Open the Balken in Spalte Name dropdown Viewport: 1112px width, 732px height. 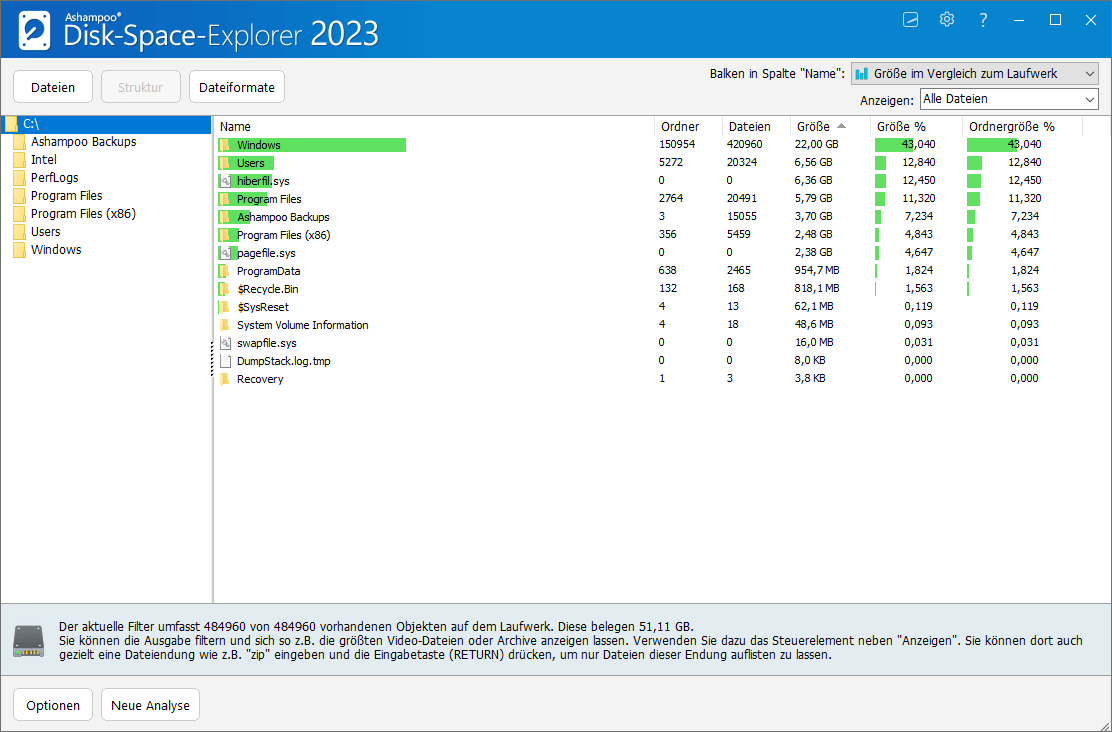pyautogui.click(x=974, y=72)
